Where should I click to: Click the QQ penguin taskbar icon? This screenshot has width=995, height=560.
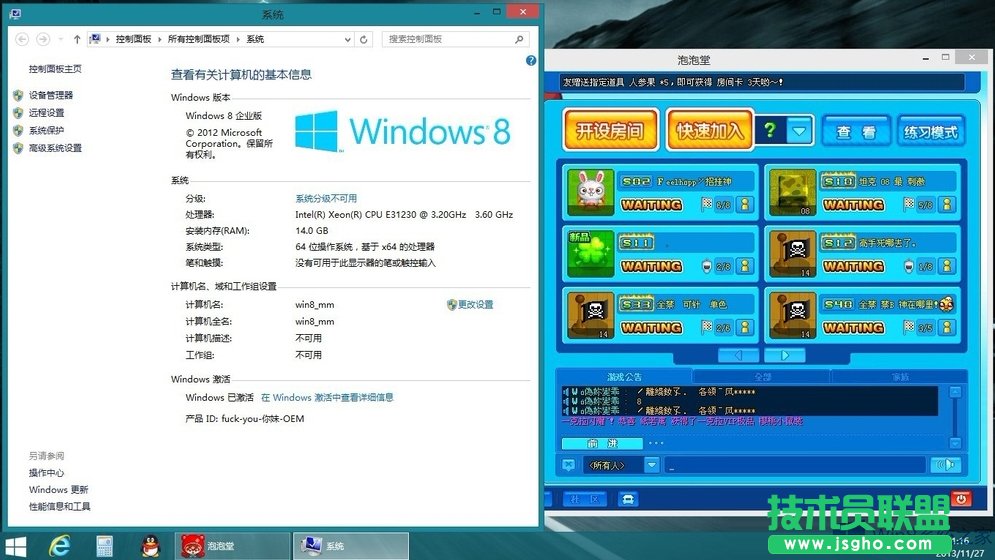[x=150, y=545]
